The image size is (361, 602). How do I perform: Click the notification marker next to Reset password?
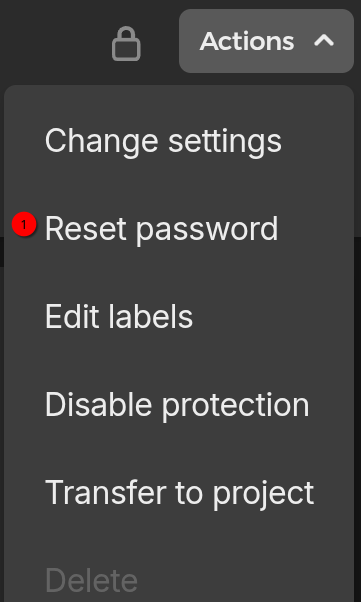[24, 225]
